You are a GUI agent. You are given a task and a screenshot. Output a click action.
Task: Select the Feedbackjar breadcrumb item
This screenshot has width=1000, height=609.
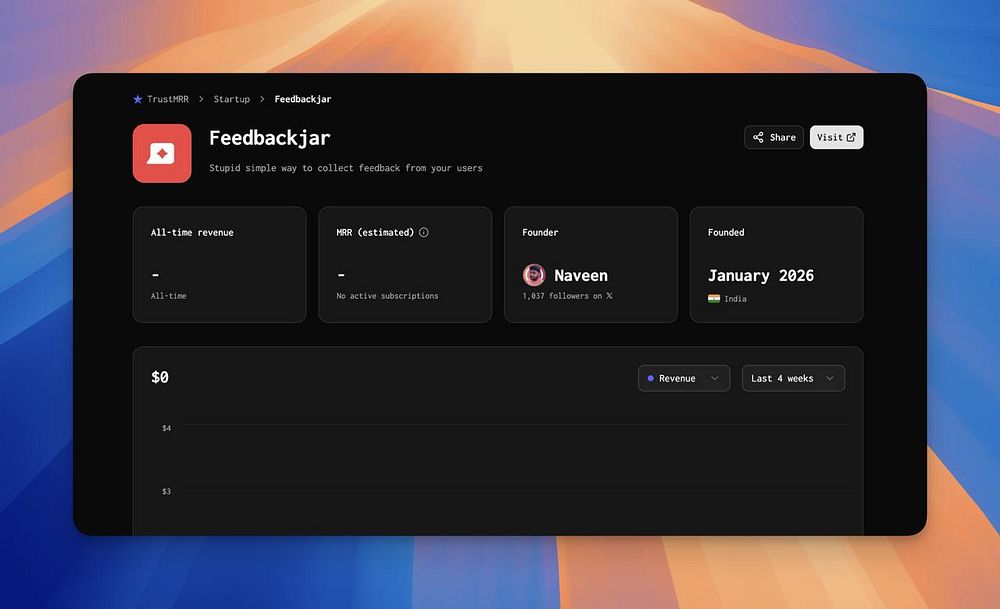coord(303,99)
